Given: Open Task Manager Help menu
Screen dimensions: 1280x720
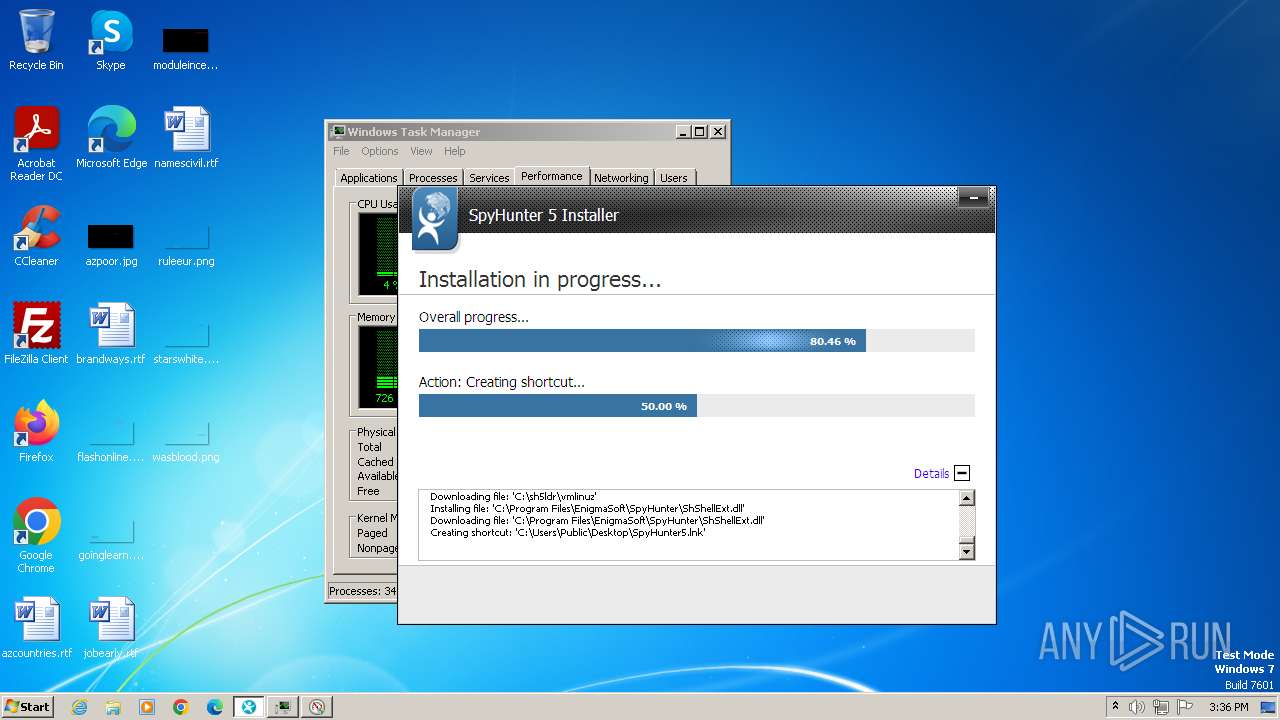Looking at the screenshot, I should [x=455, y=151].
